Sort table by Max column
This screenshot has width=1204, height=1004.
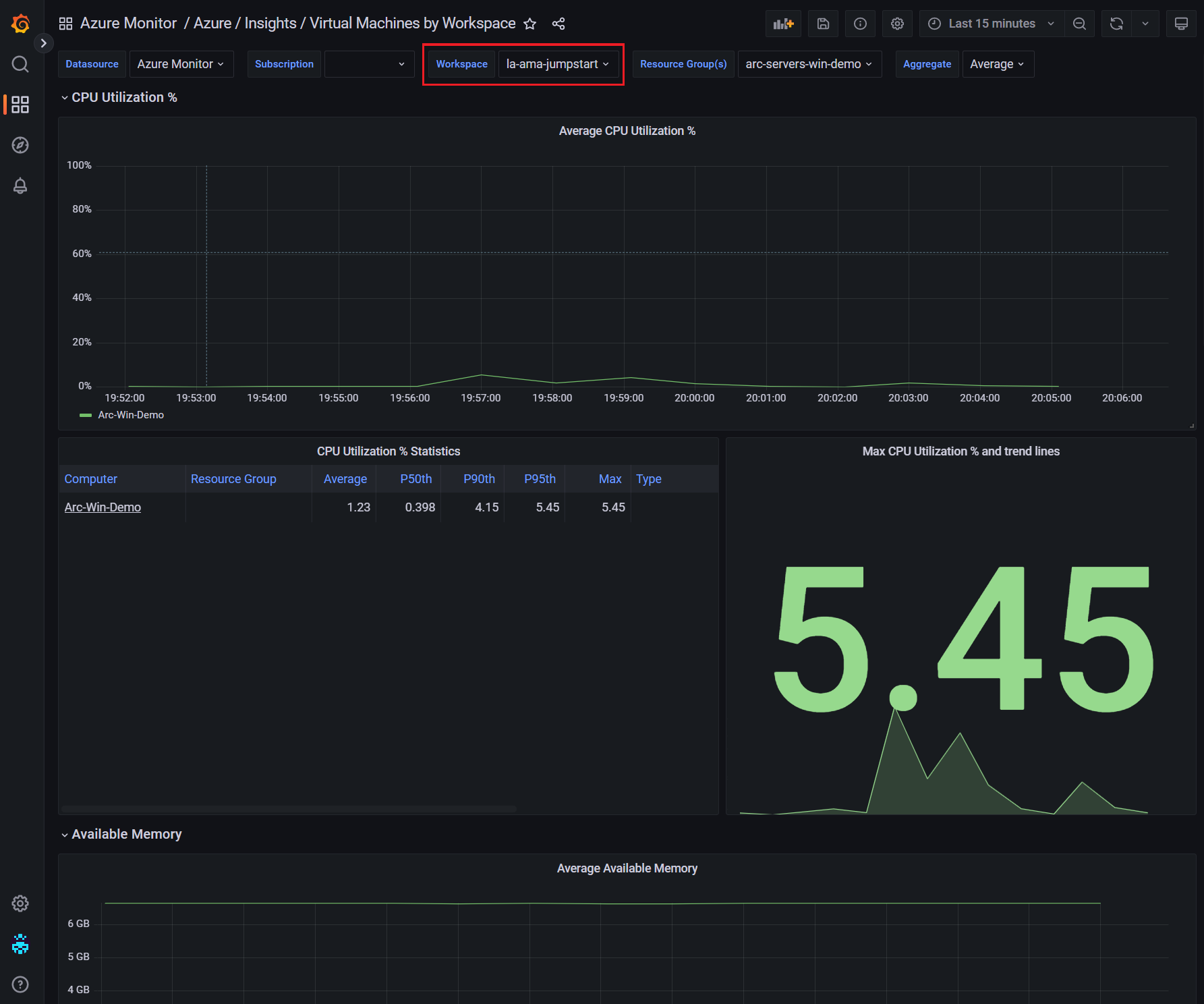click(x=610, y=479)
